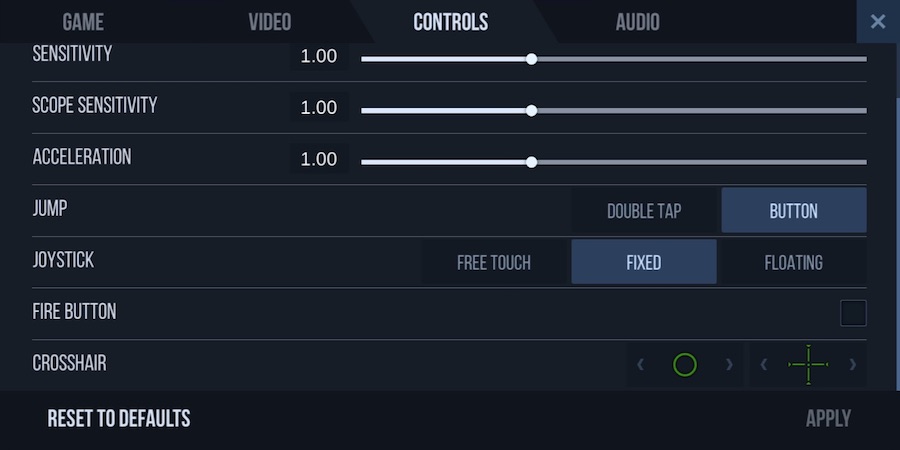Show previous circle crosshair style arrow
This screenshot has height=450, width=900.
[x=641, y=364]
